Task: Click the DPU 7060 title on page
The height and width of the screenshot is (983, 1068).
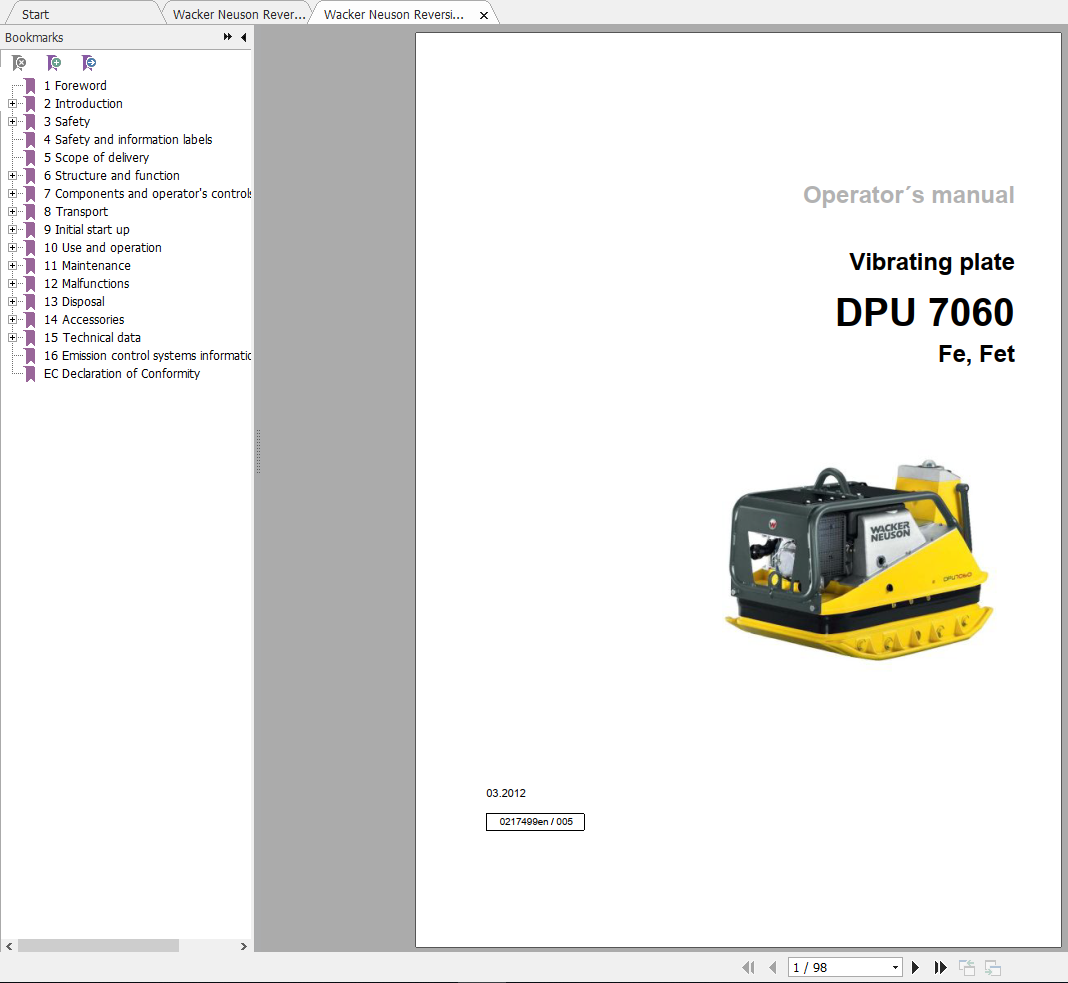Action: 924,312
